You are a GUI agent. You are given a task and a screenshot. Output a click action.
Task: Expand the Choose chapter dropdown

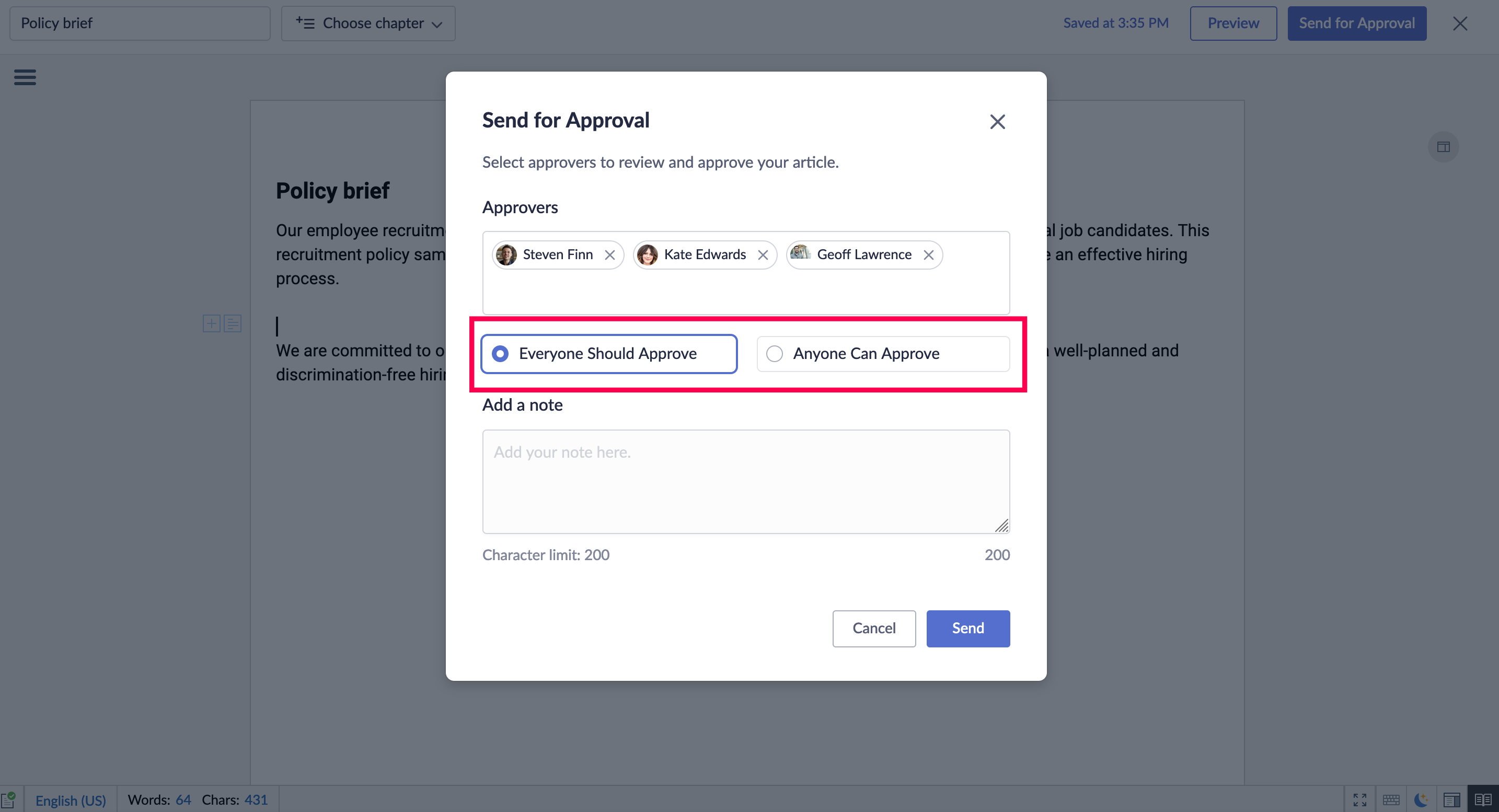(x=368, y=24)
